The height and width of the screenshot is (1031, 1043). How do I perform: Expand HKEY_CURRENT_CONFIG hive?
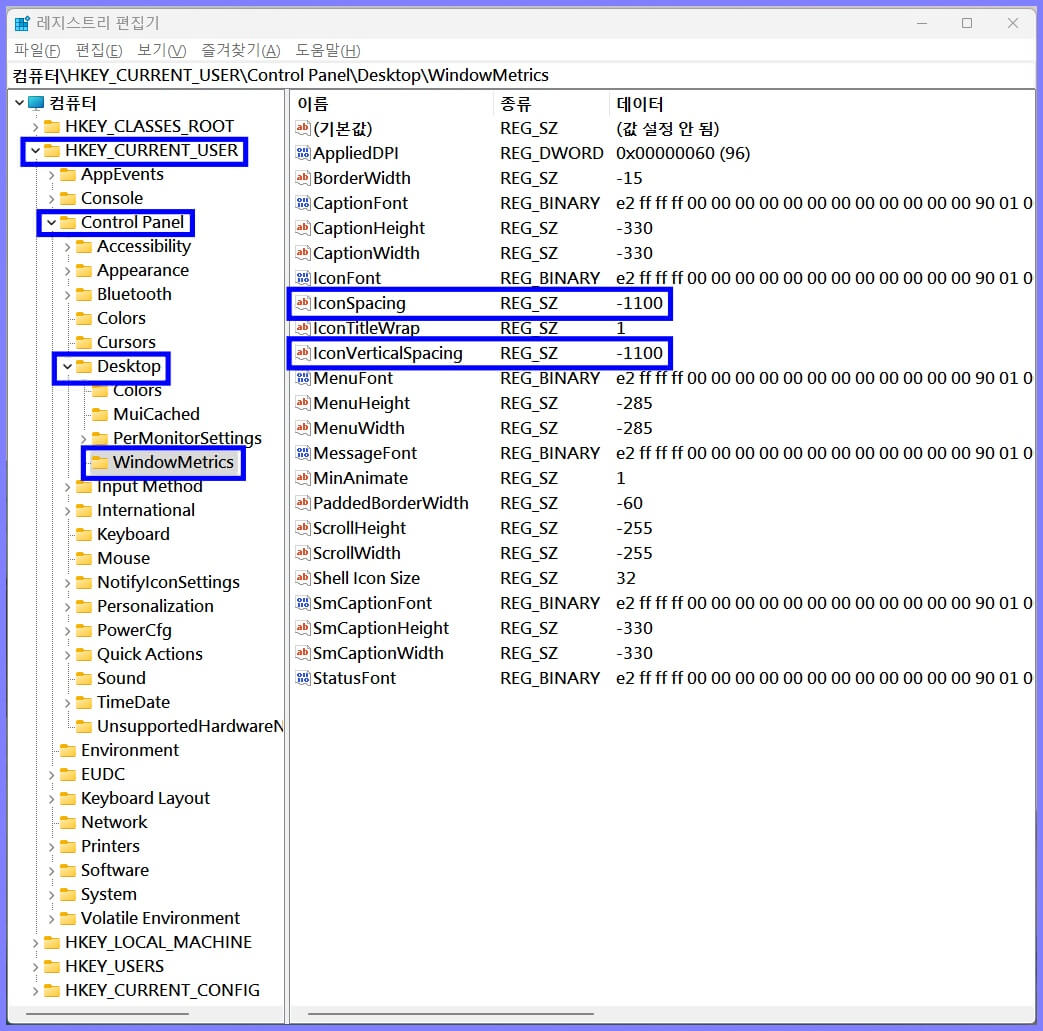point(35,990)
